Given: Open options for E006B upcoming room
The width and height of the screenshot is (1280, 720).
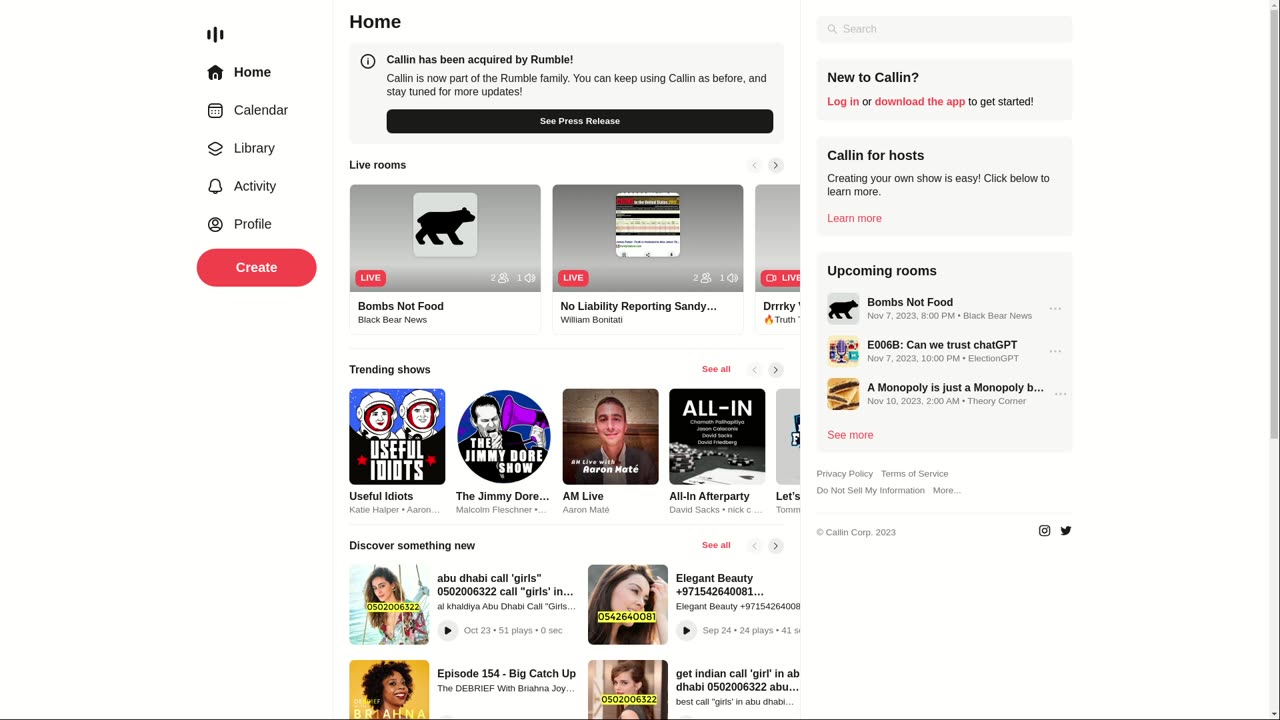Looking at the screenshot, I should (x=1055, y=351).
